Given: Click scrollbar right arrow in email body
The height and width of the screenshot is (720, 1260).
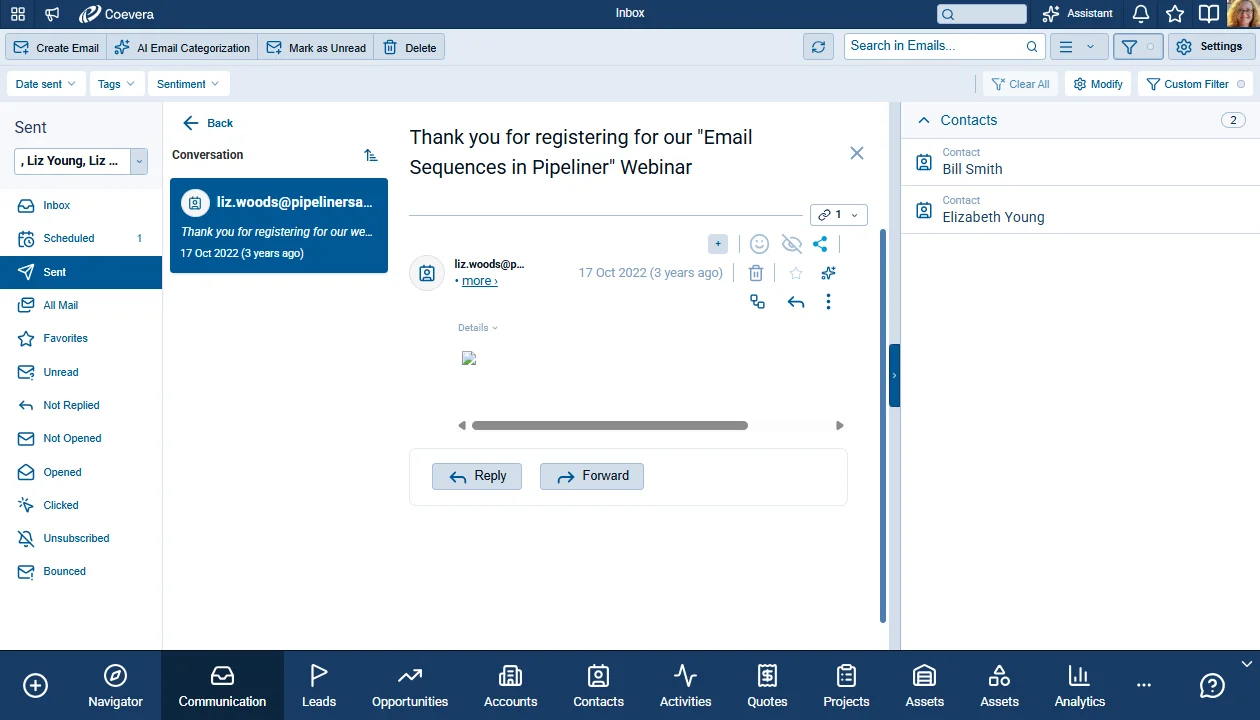Looking at the screenshot, I should pyautogui.click(x=840, y=425).
